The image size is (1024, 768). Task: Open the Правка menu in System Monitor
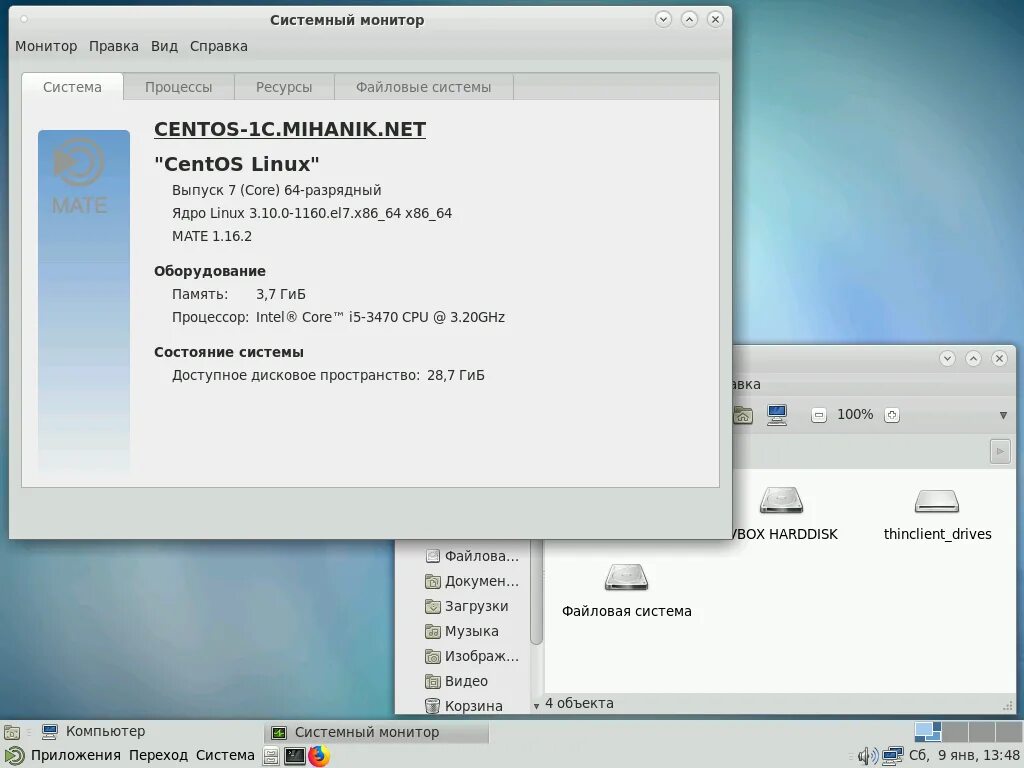pos(114,46)
